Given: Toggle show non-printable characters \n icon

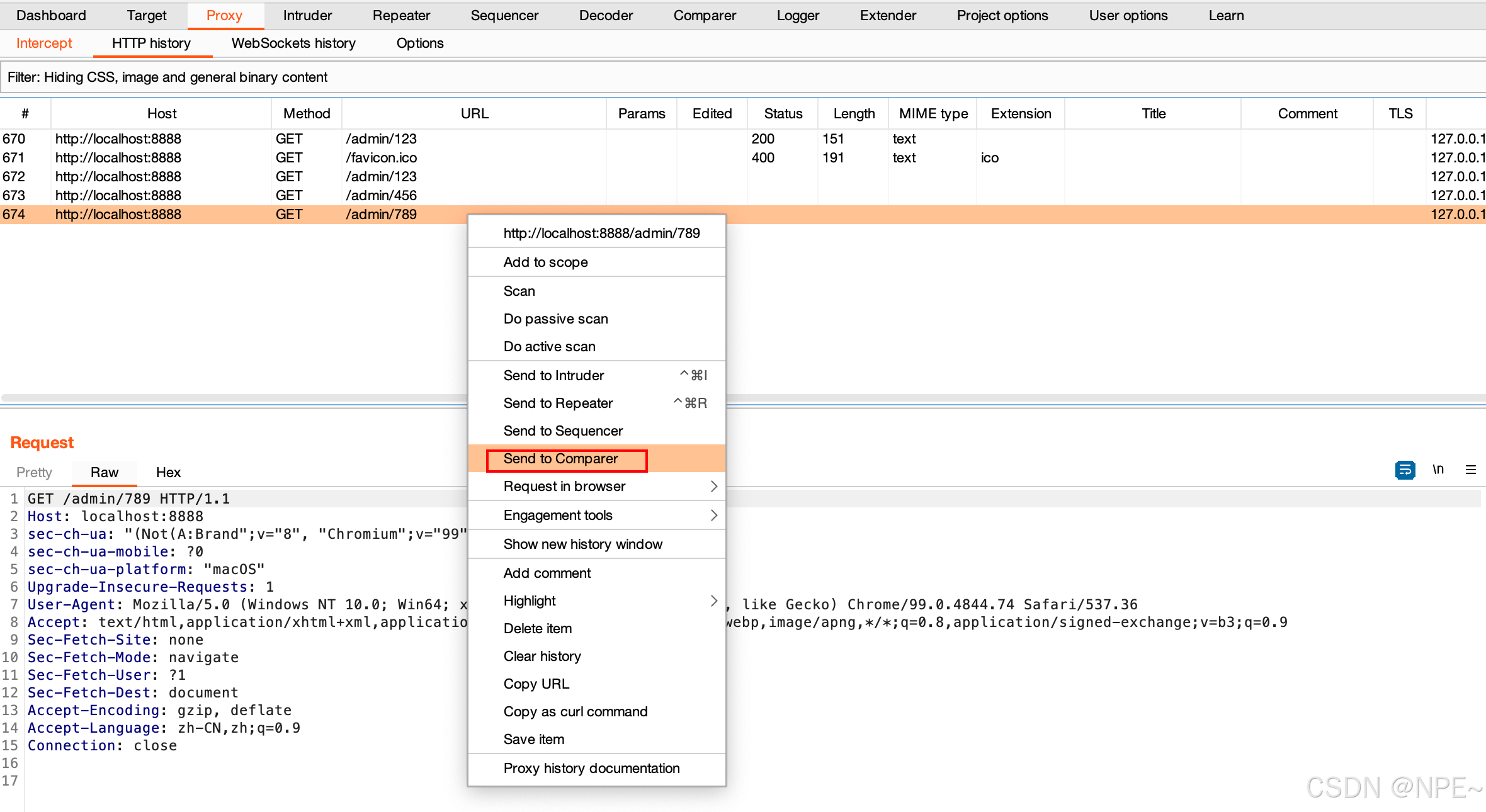Looking at the screenshot, I should (x=1438, y=470).
